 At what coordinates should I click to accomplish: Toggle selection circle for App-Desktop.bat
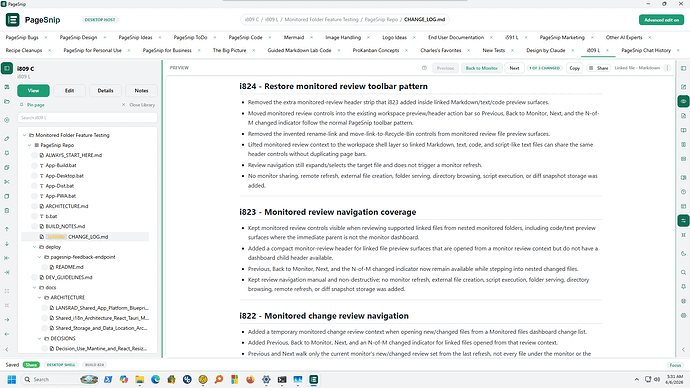pyautogui.click(x=34, y=176)
